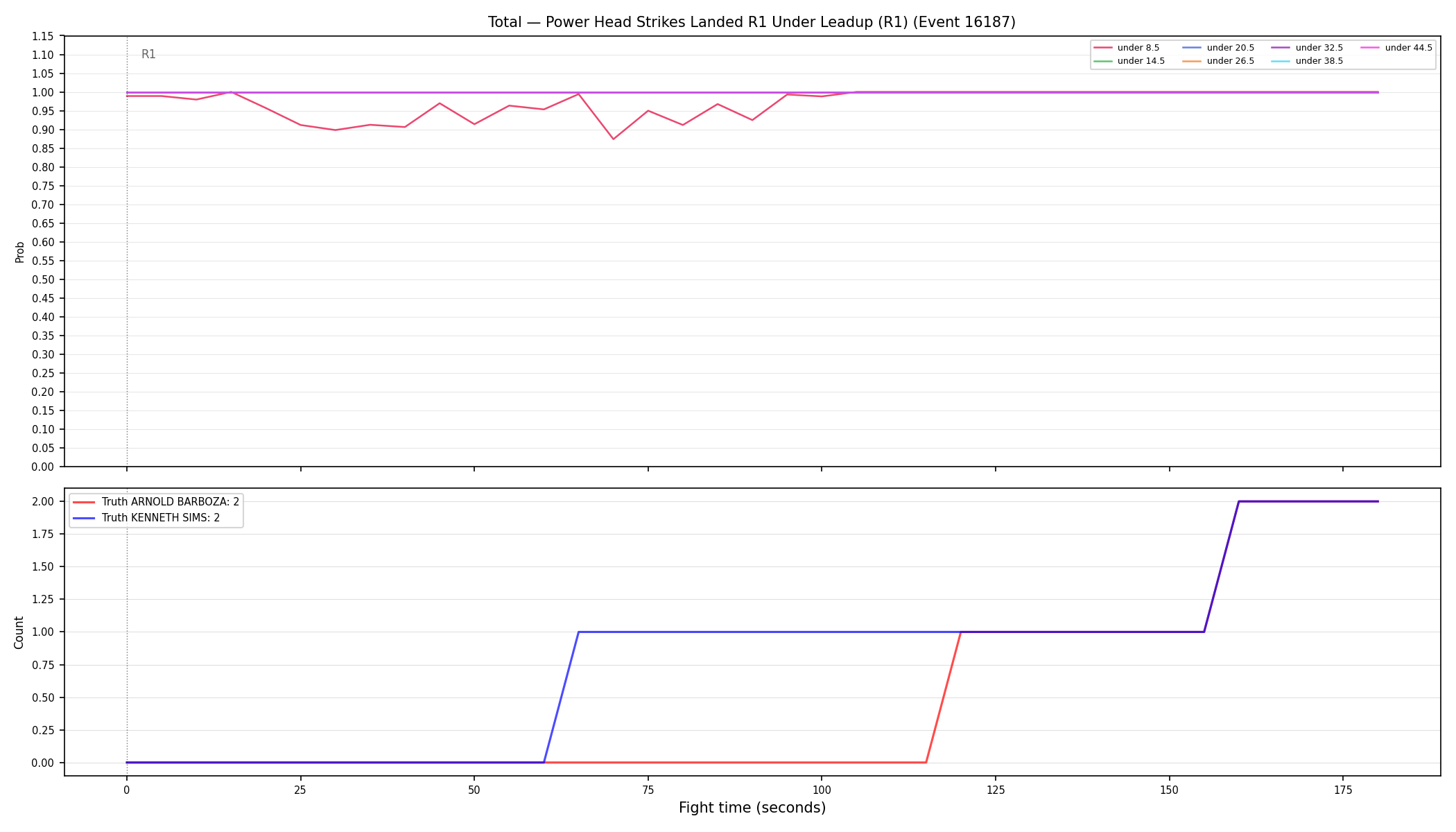This screenshot has width=1456, height=832.
Task: Click the Prob axis tick label '0.15'
Action: click(43, 410)
